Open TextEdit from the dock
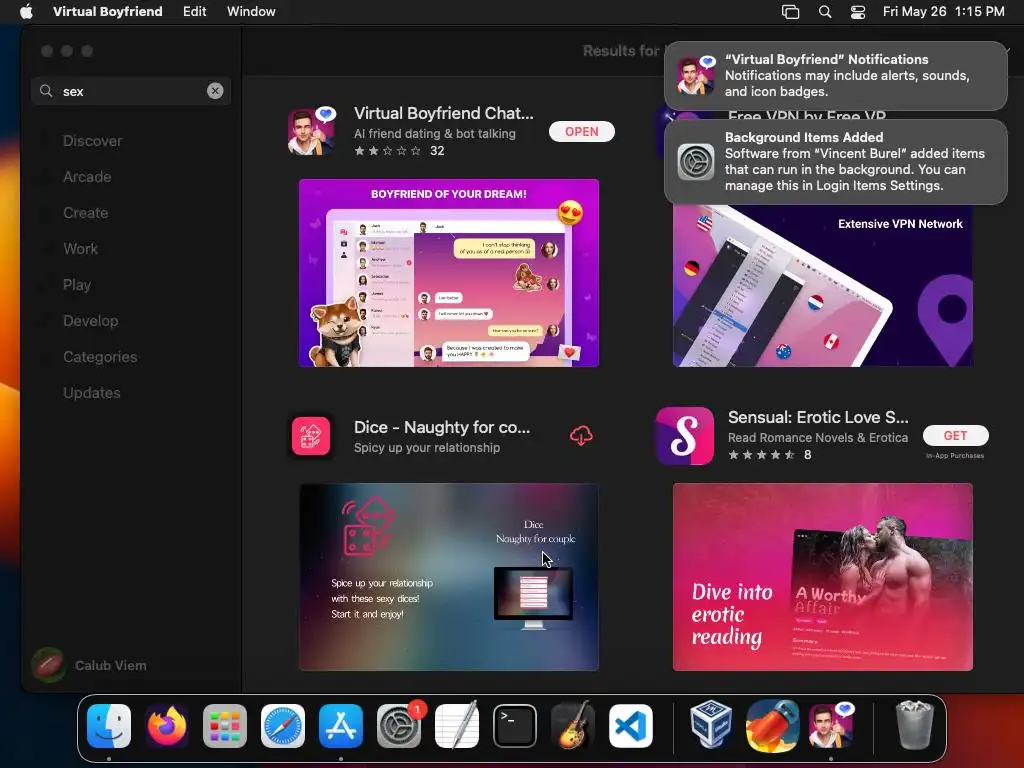The height and width of the screenshot is (768, 1024). coord(456,726)
